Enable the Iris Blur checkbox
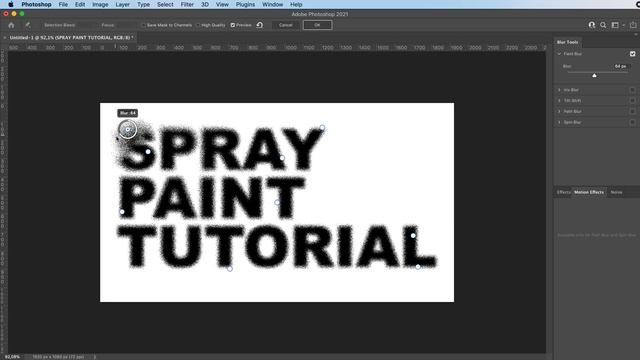 [632, 90]
